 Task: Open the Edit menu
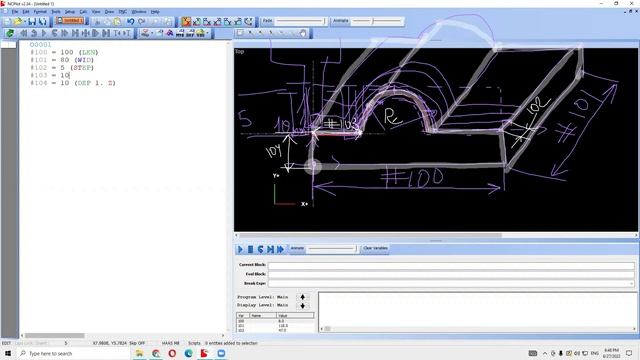click(x=26, y=11)
